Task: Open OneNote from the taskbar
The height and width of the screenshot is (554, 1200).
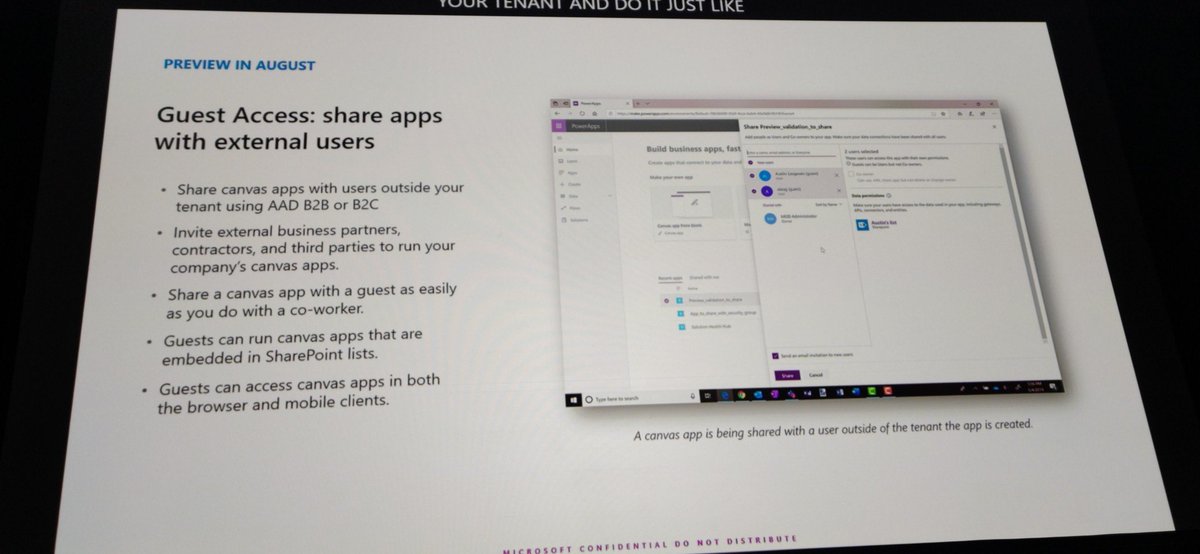Action: [775, 394]
